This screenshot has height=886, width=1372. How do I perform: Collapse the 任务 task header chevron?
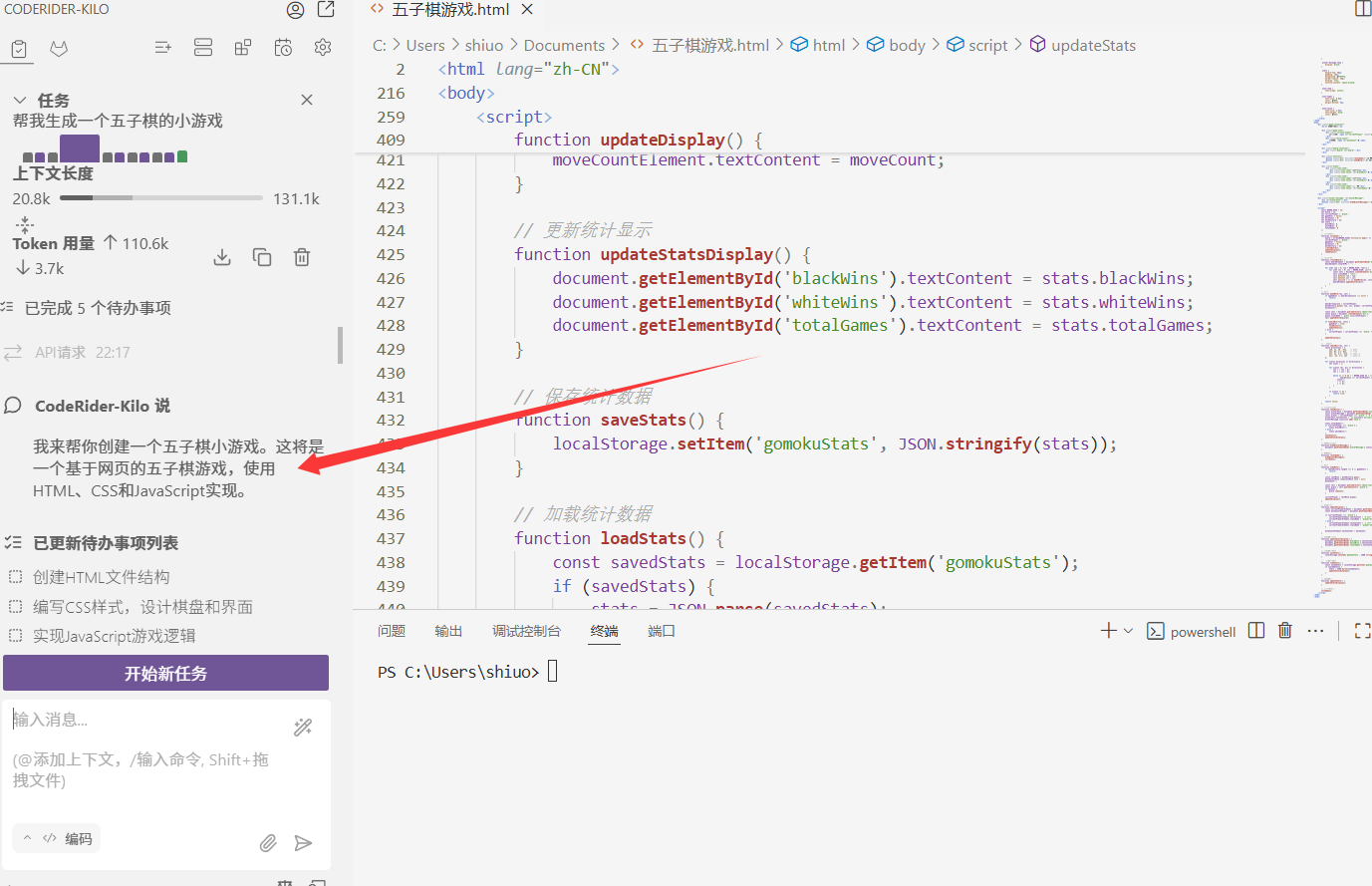pyautogui.click(x=19, y=101)
